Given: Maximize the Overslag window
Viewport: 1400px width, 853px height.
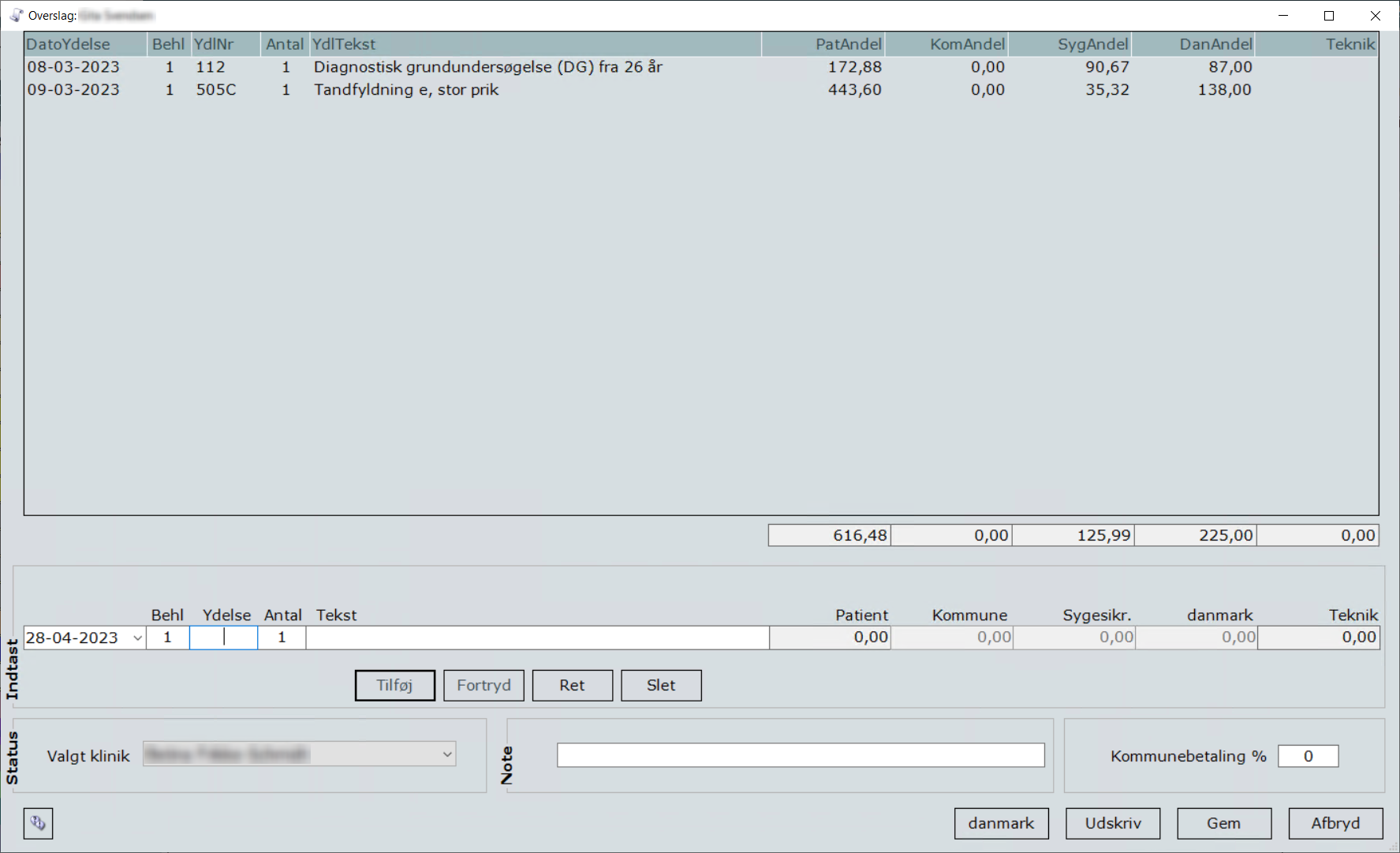Looking at the screenshot, I should click(1329, 16).
